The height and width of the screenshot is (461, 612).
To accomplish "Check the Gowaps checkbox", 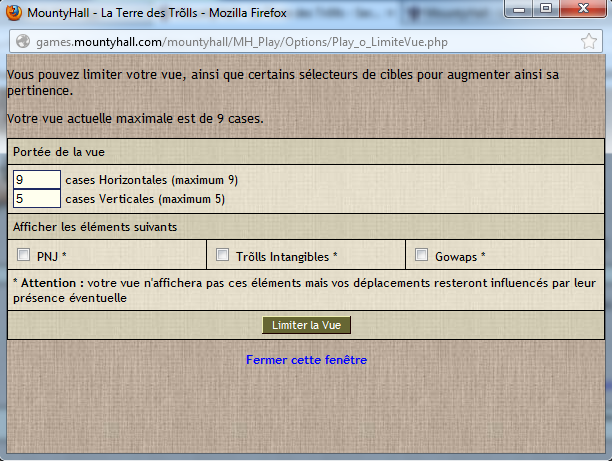I will point(421,255).
